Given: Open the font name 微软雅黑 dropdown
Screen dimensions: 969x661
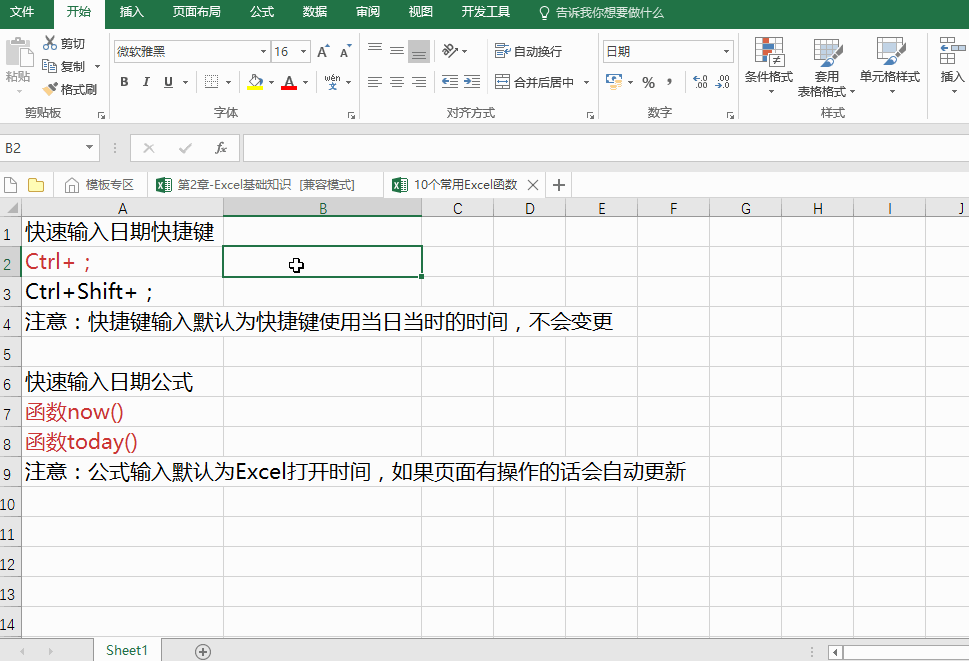Looking at the screenshot, I should point(263,51).
